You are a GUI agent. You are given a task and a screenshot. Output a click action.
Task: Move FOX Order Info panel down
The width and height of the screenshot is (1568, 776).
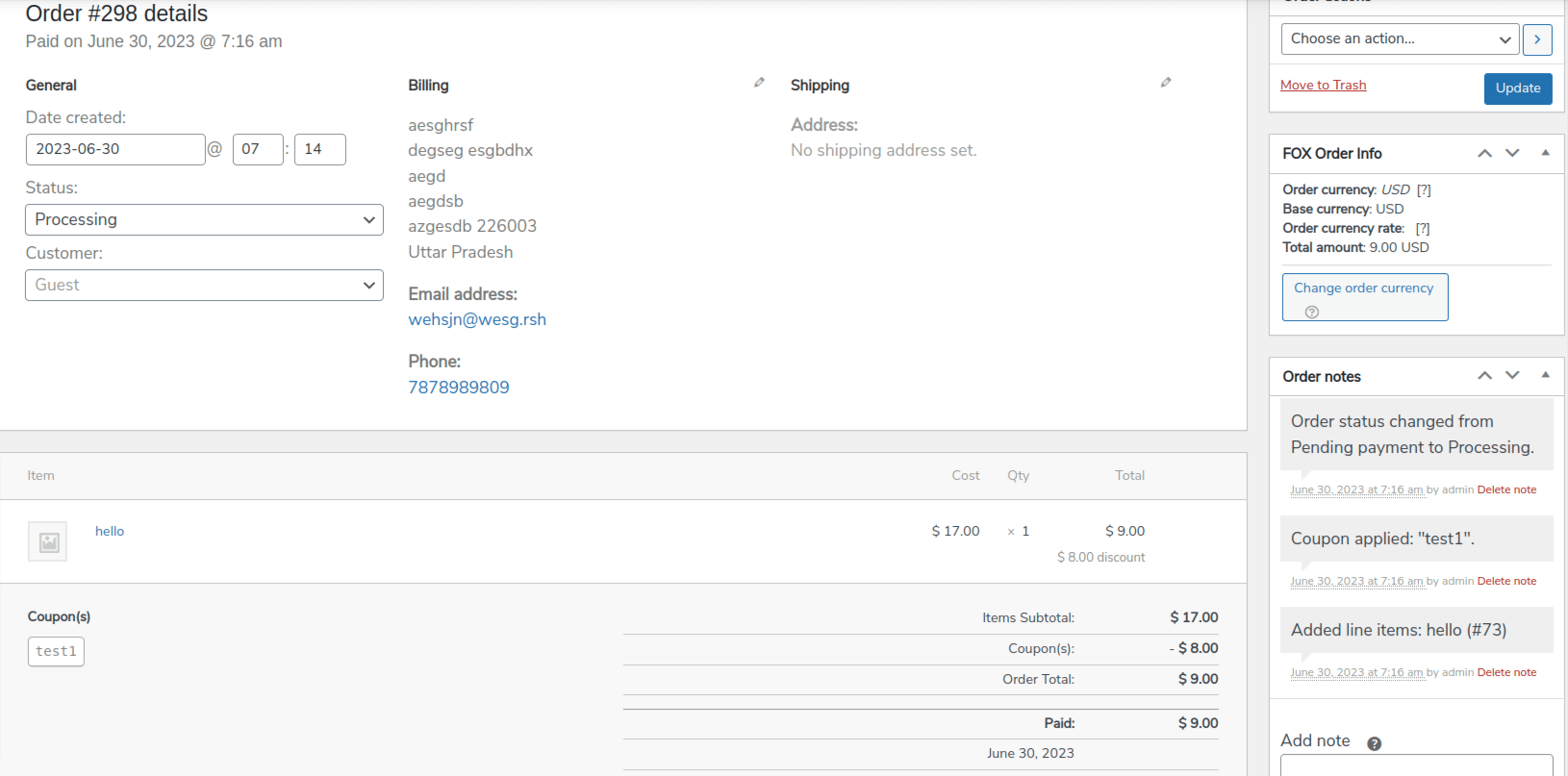point(1512,153)
